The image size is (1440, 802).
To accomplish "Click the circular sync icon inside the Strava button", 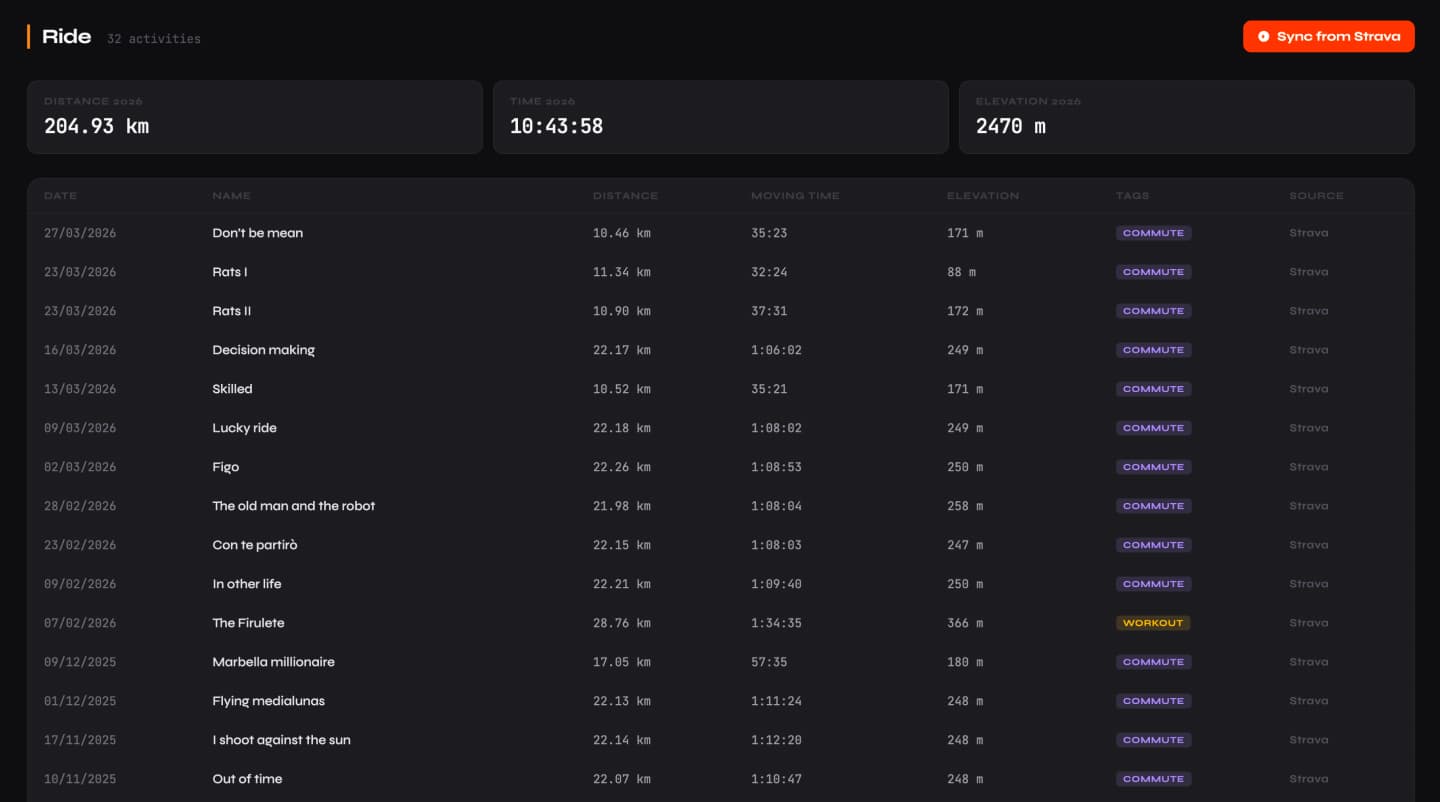I will click(1263, 36).
